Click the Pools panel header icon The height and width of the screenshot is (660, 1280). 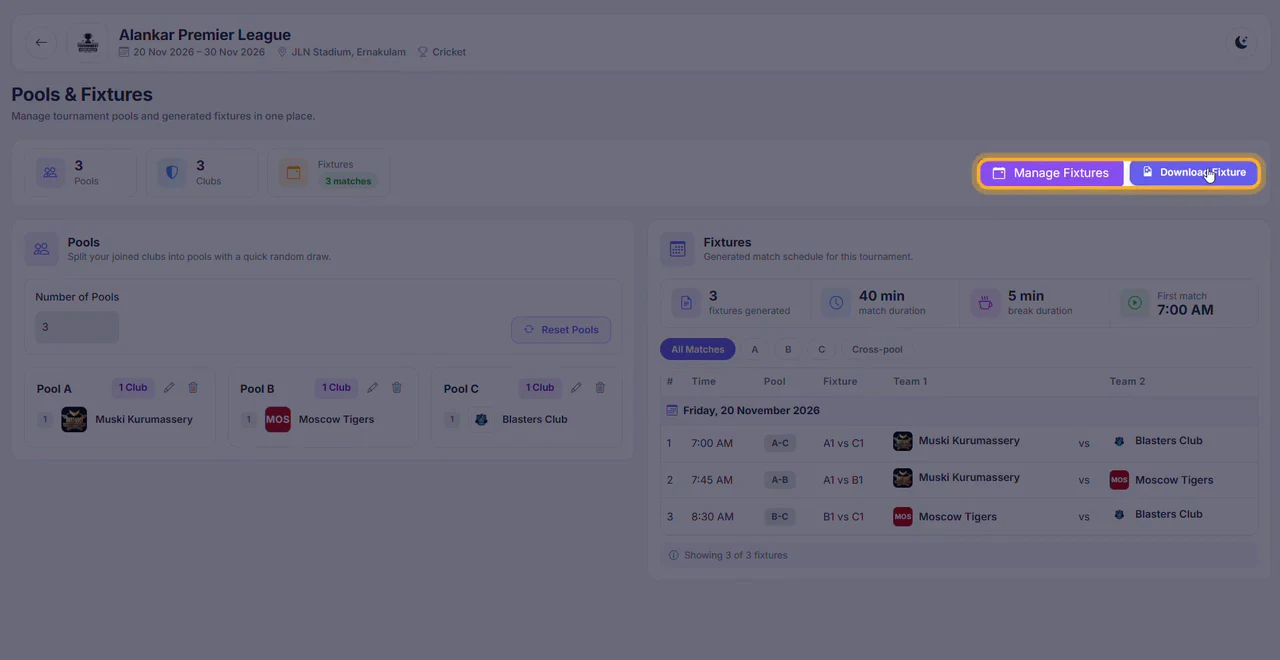(x=41, y=249)
